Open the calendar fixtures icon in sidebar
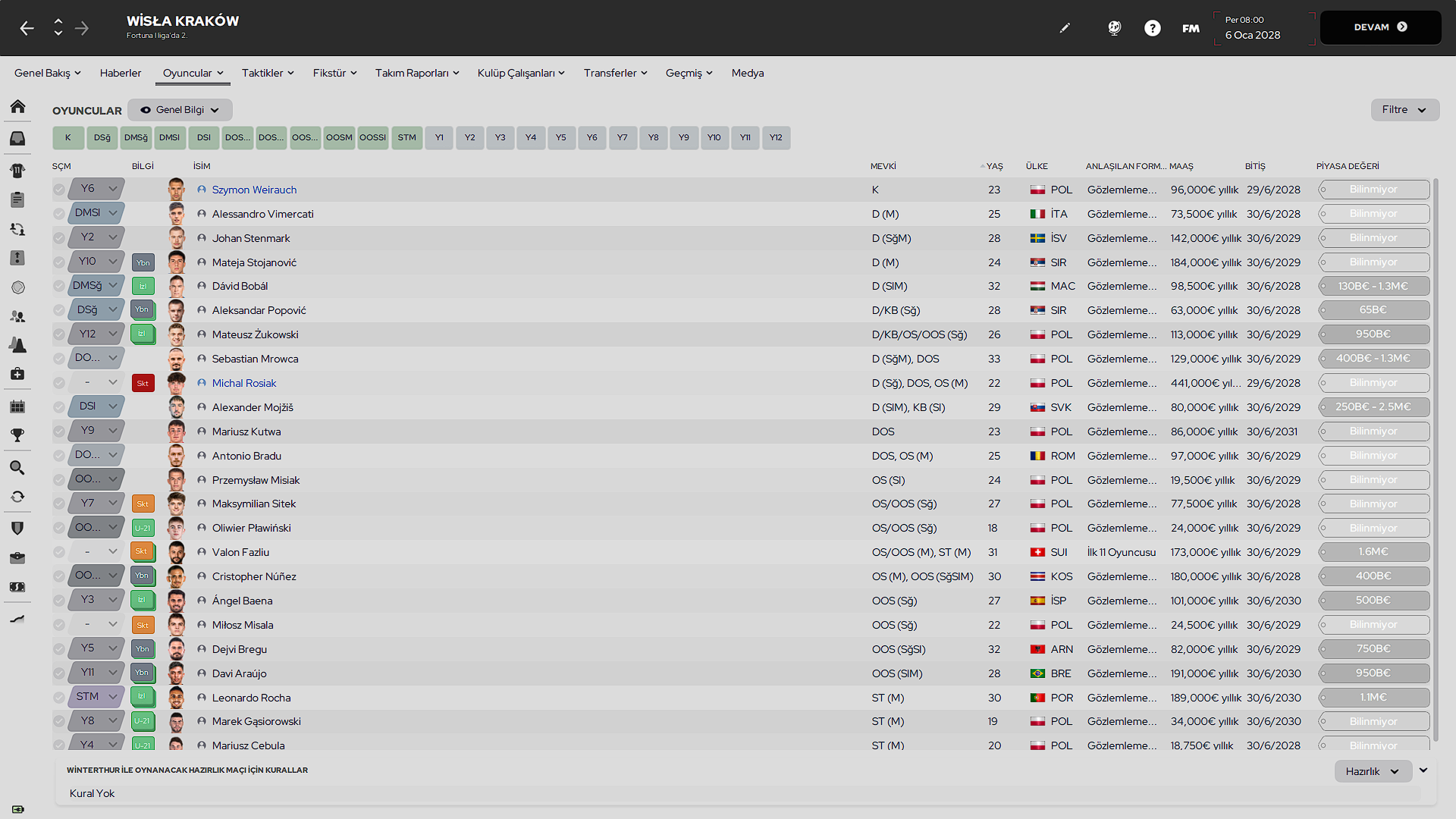The height and width of the screenshot is (819, 1456). pyautogui.click(x=17, y=406)
